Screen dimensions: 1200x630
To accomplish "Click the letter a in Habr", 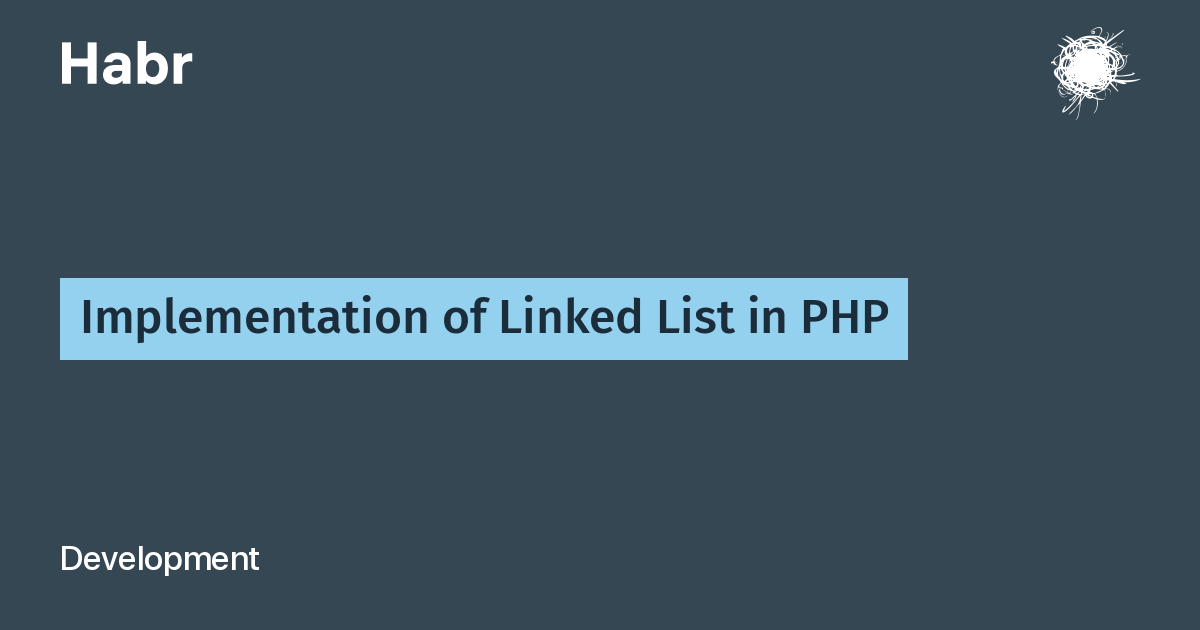I will pos(118,70).
